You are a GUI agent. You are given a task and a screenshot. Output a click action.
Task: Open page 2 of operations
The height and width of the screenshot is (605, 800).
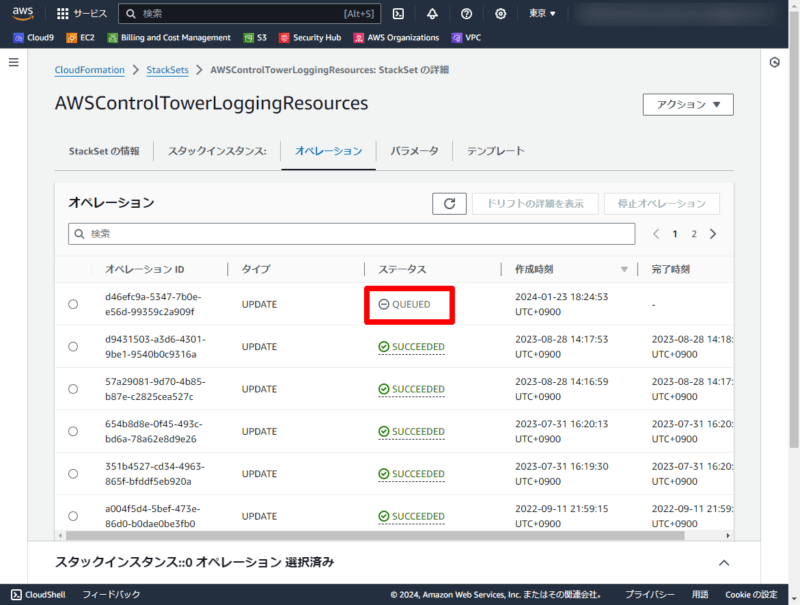point(694,234)
